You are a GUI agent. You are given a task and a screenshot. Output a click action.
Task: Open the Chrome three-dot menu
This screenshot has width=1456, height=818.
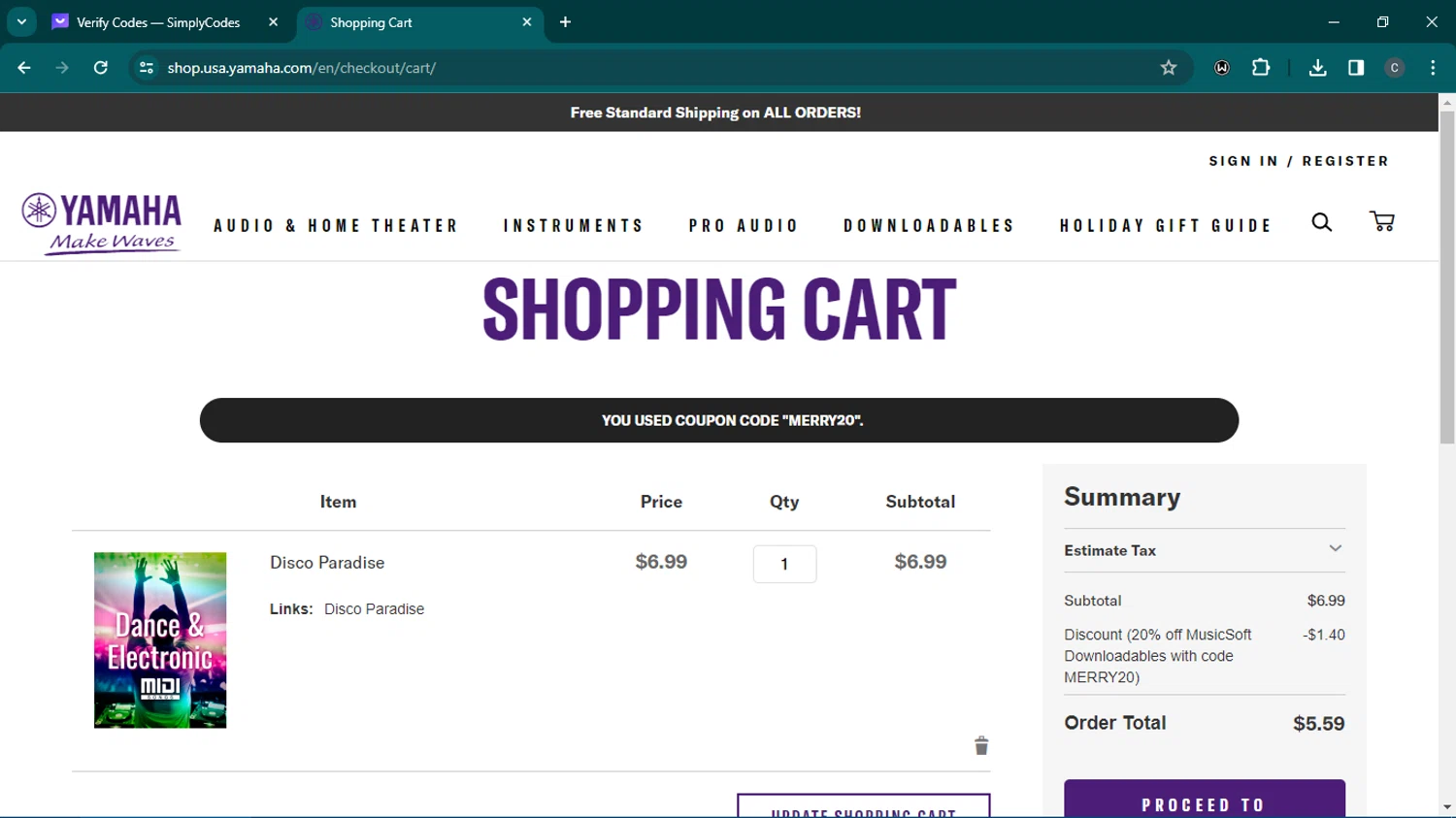[1433, 68]
